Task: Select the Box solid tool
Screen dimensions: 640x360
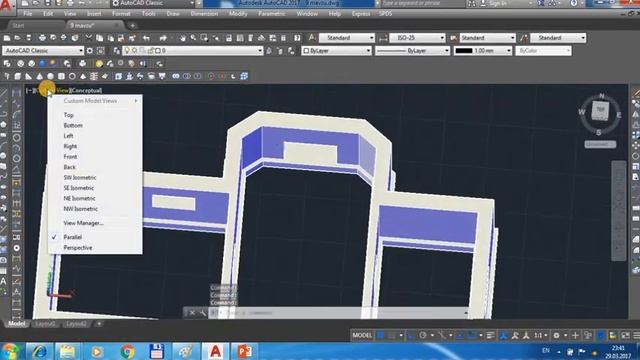Action: point(18,76)
